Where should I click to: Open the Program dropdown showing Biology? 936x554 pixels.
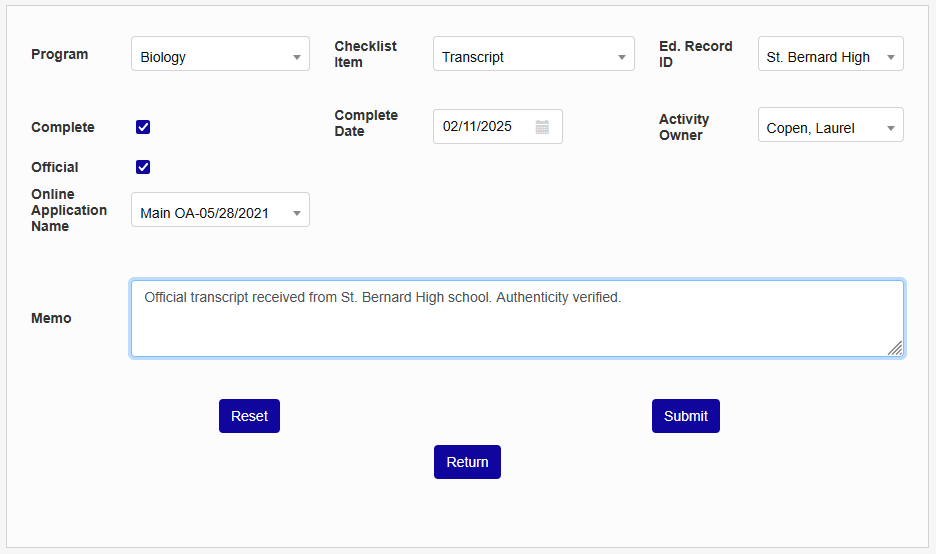pyautogui.click(x=220, y=55)
